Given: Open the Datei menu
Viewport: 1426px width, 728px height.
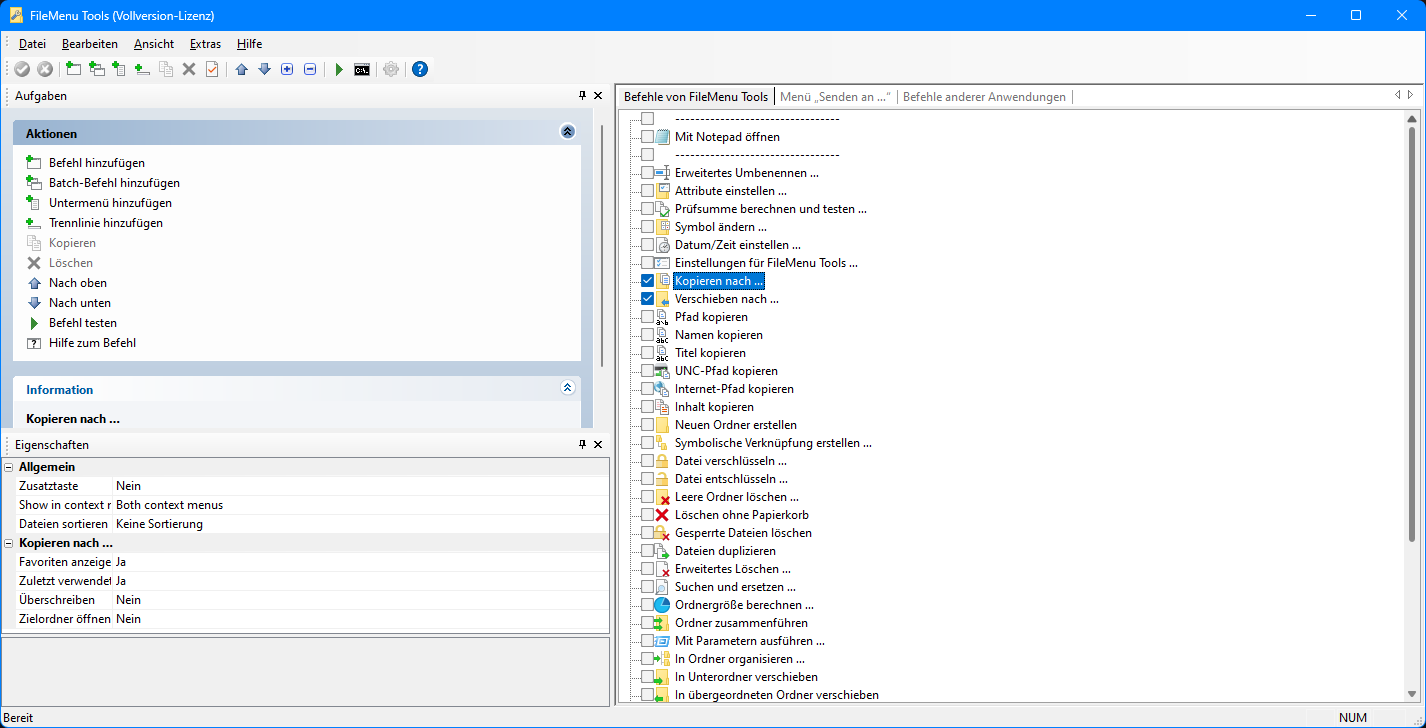Looking at the screenshot, I should pyautogui.click(x=32, y=44).
